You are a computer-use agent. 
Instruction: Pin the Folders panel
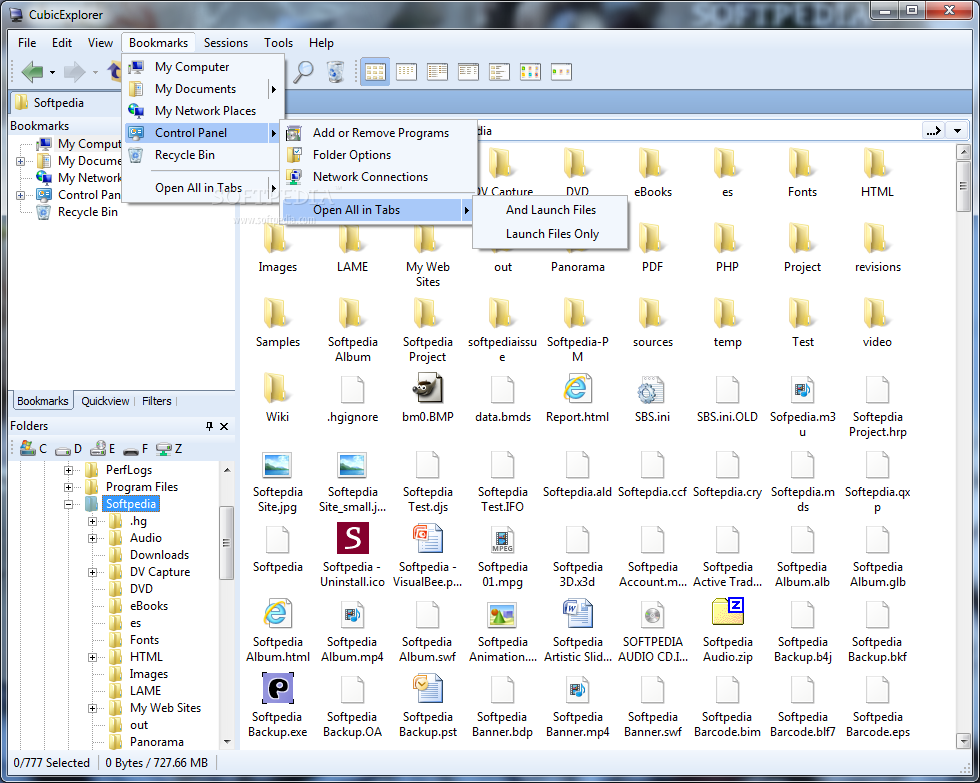click(209, 426)
